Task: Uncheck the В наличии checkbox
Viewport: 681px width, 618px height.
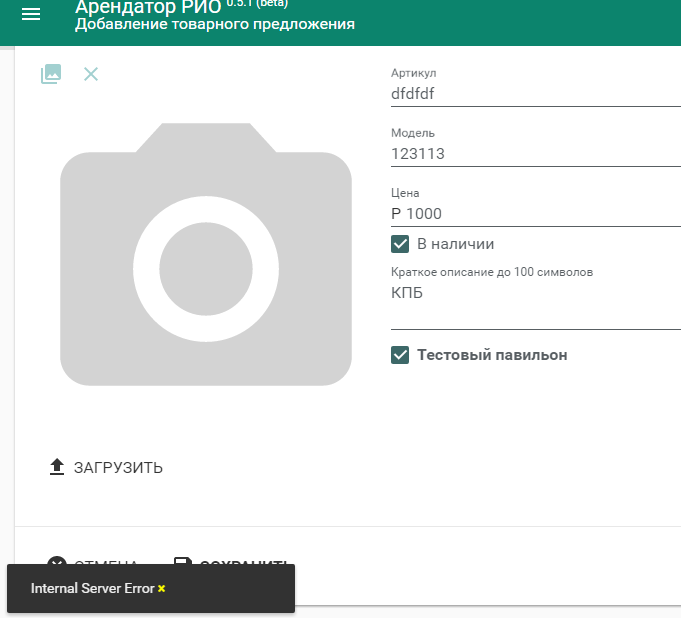Action: 400,244
